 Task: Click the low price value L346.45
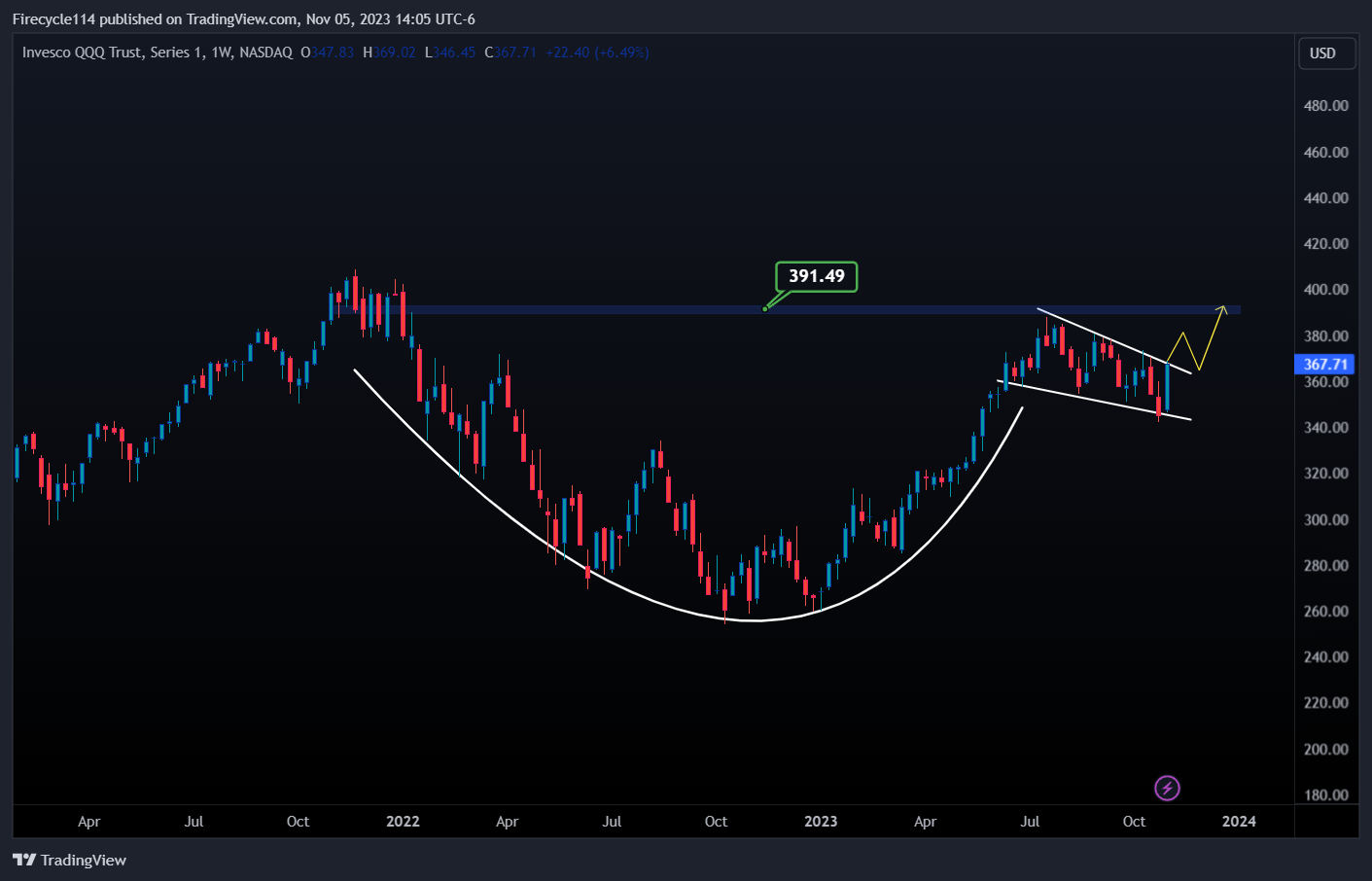[450, 53]
